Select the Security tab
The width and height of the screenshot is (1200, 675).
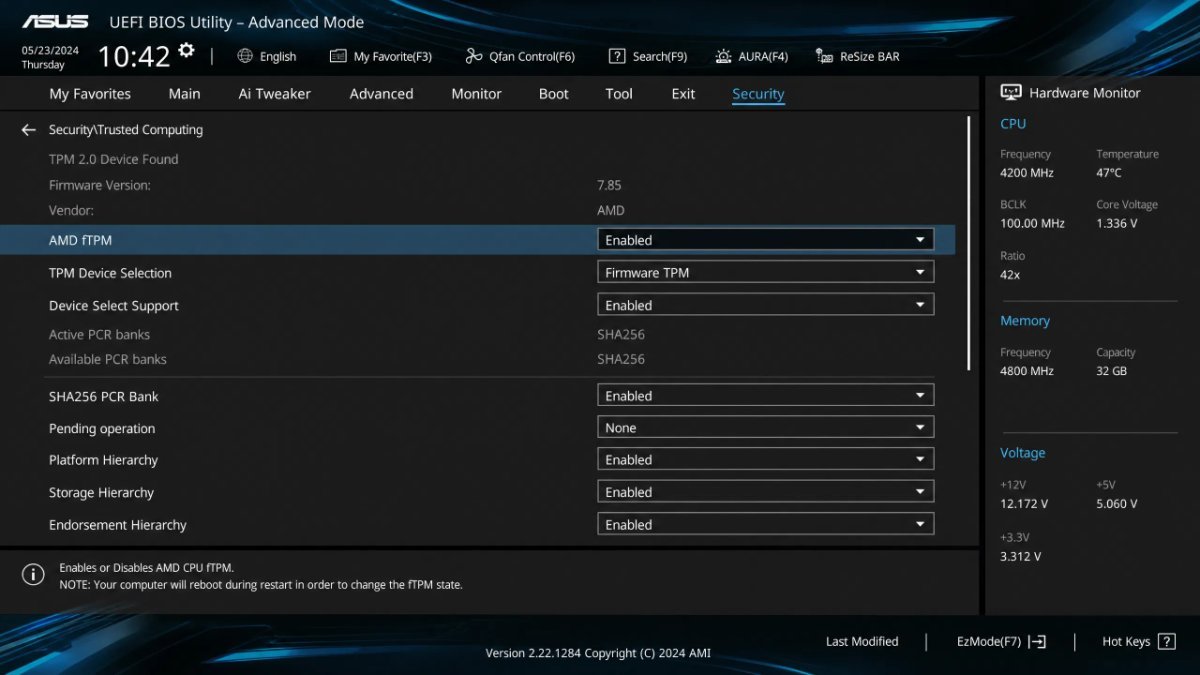758,94
